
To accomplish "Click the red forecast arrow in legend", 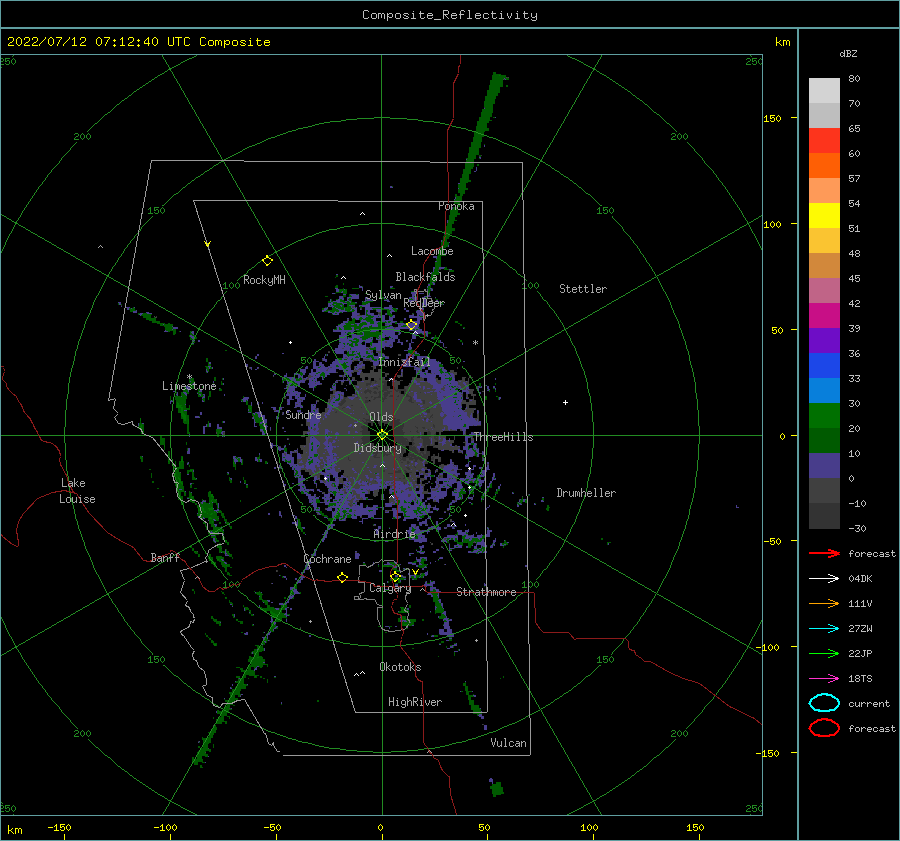I will 824,553.
